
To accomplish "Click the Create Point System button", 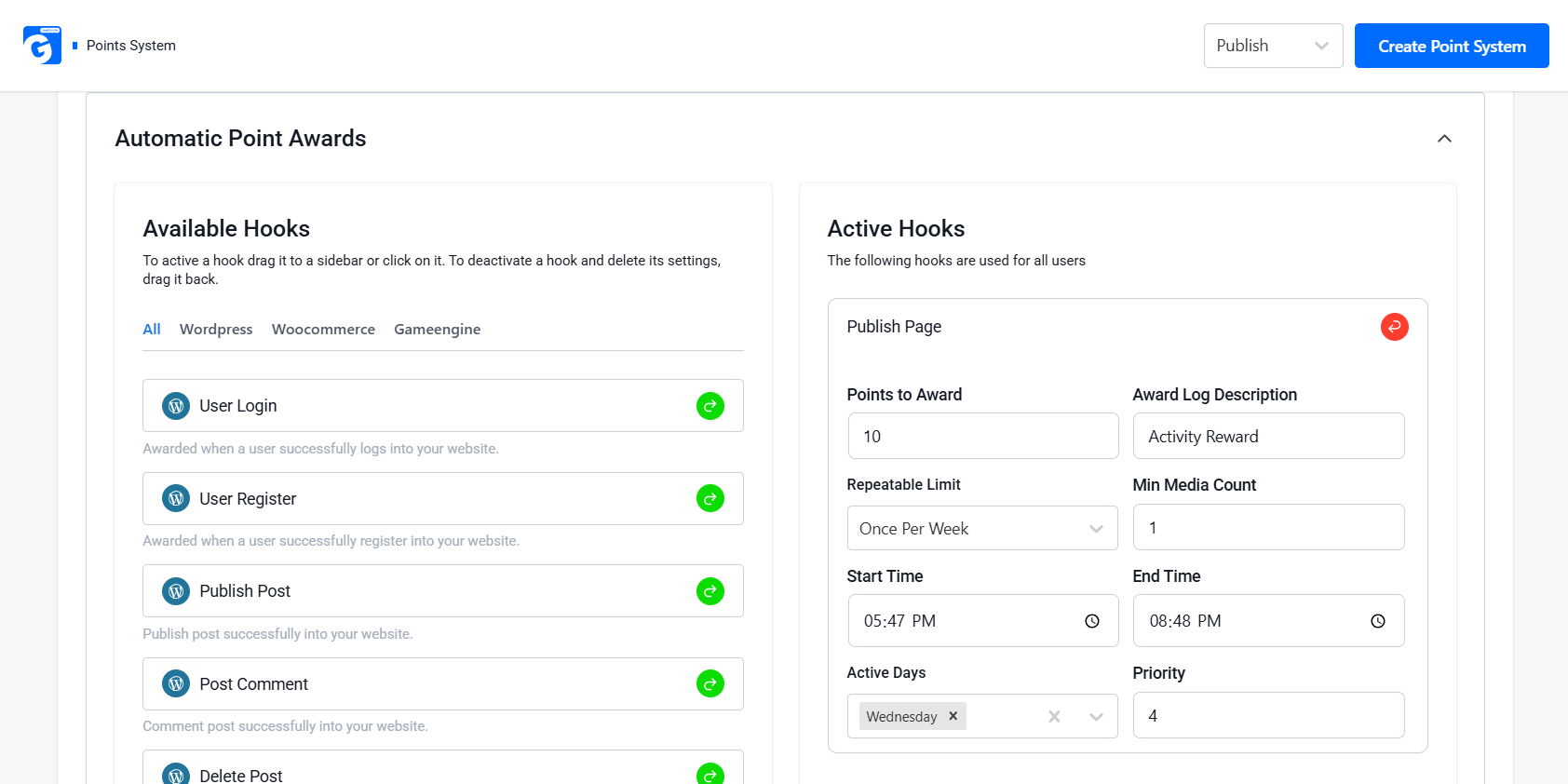I will [1452, 46].
